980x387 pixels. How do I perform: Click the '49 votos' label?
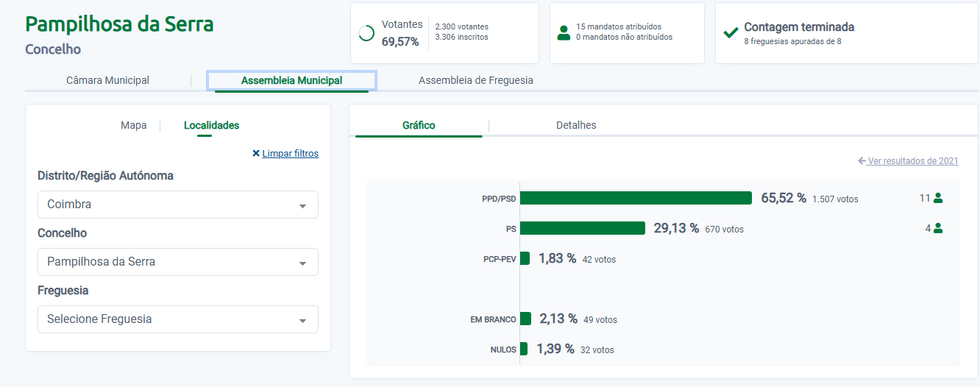[600, 320]
